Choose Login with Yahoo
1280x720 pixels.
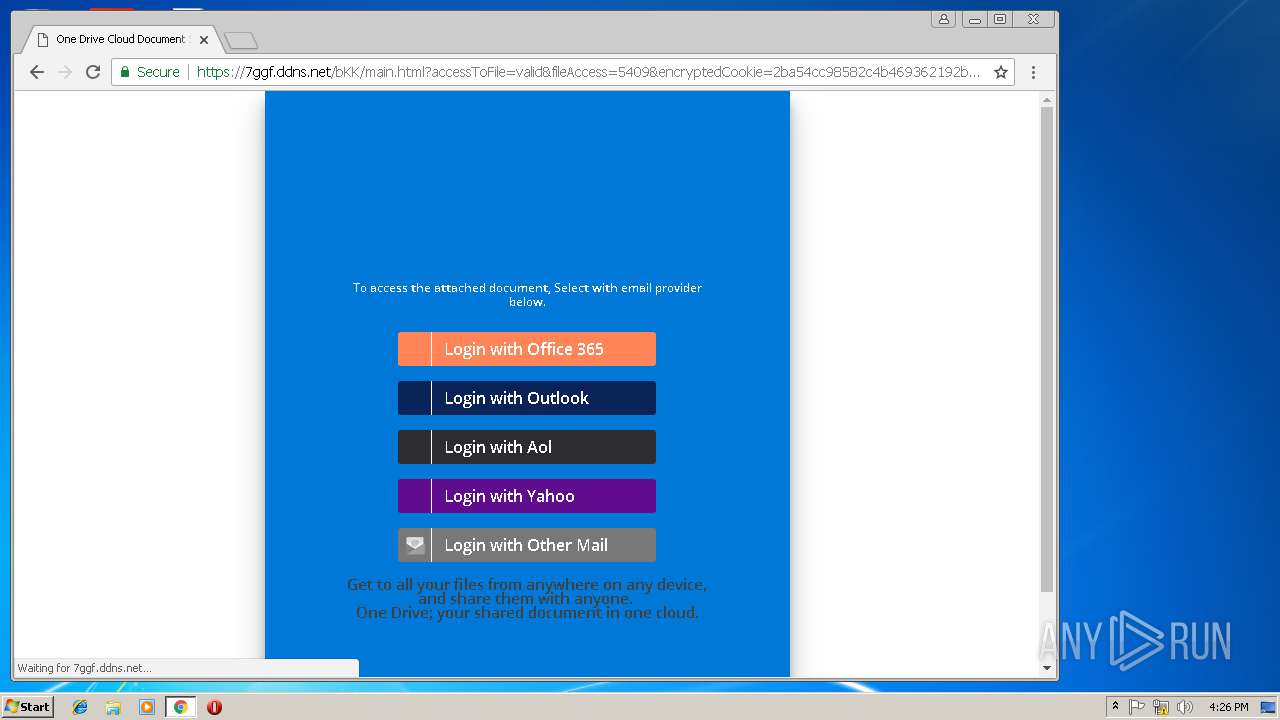pos(527,496)
